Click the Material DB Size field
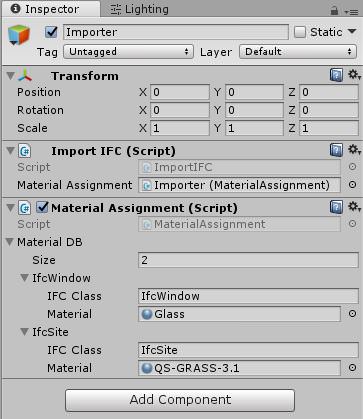Screen dimensions: 363x419 (248, 260)
